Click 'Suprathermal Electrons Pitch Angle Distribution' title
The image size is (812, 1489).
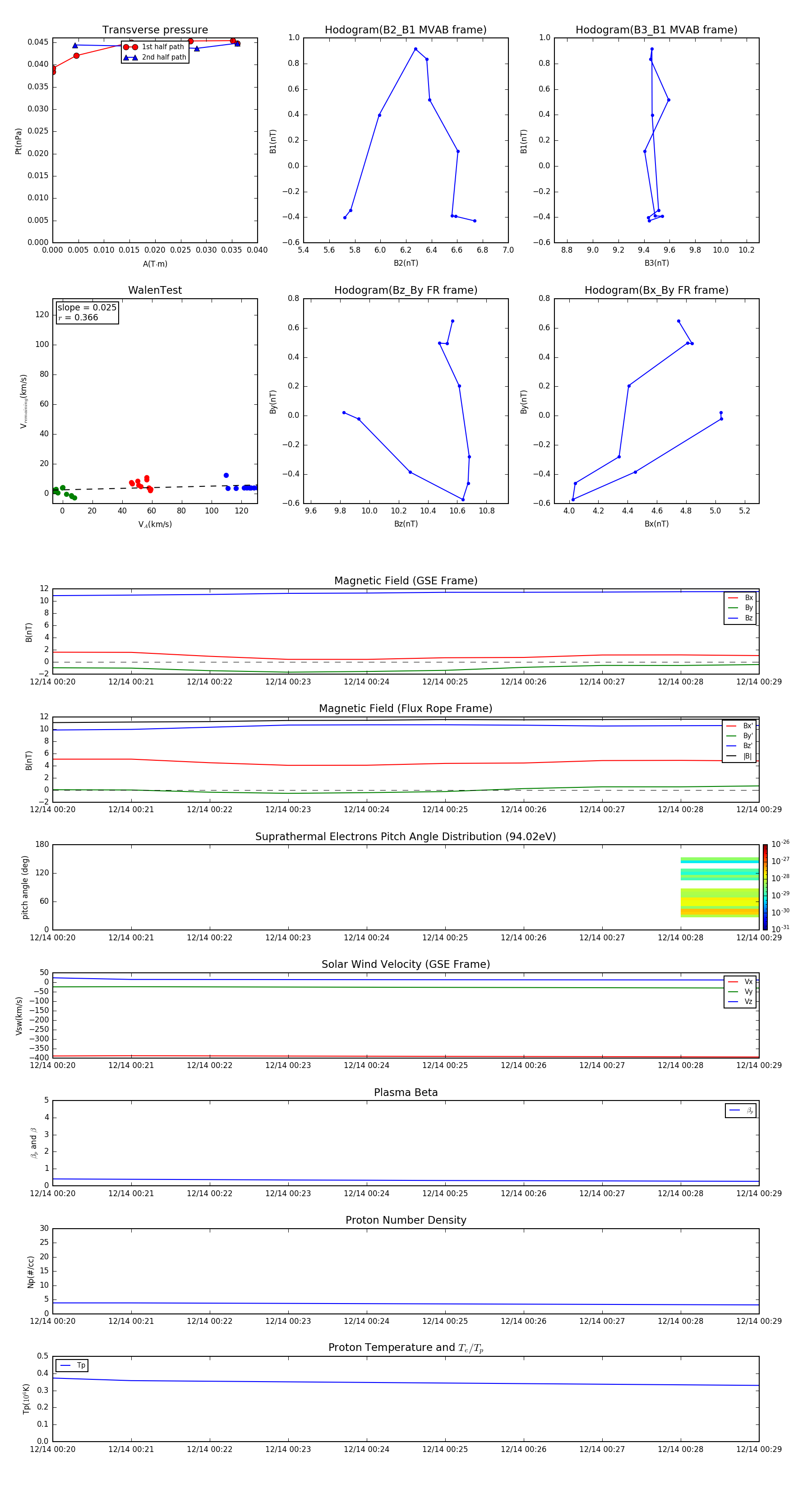(406, 837)
